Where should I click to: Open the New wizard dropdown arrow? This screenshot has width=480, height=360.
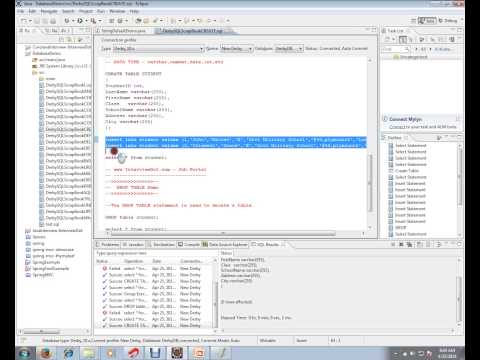30,21
